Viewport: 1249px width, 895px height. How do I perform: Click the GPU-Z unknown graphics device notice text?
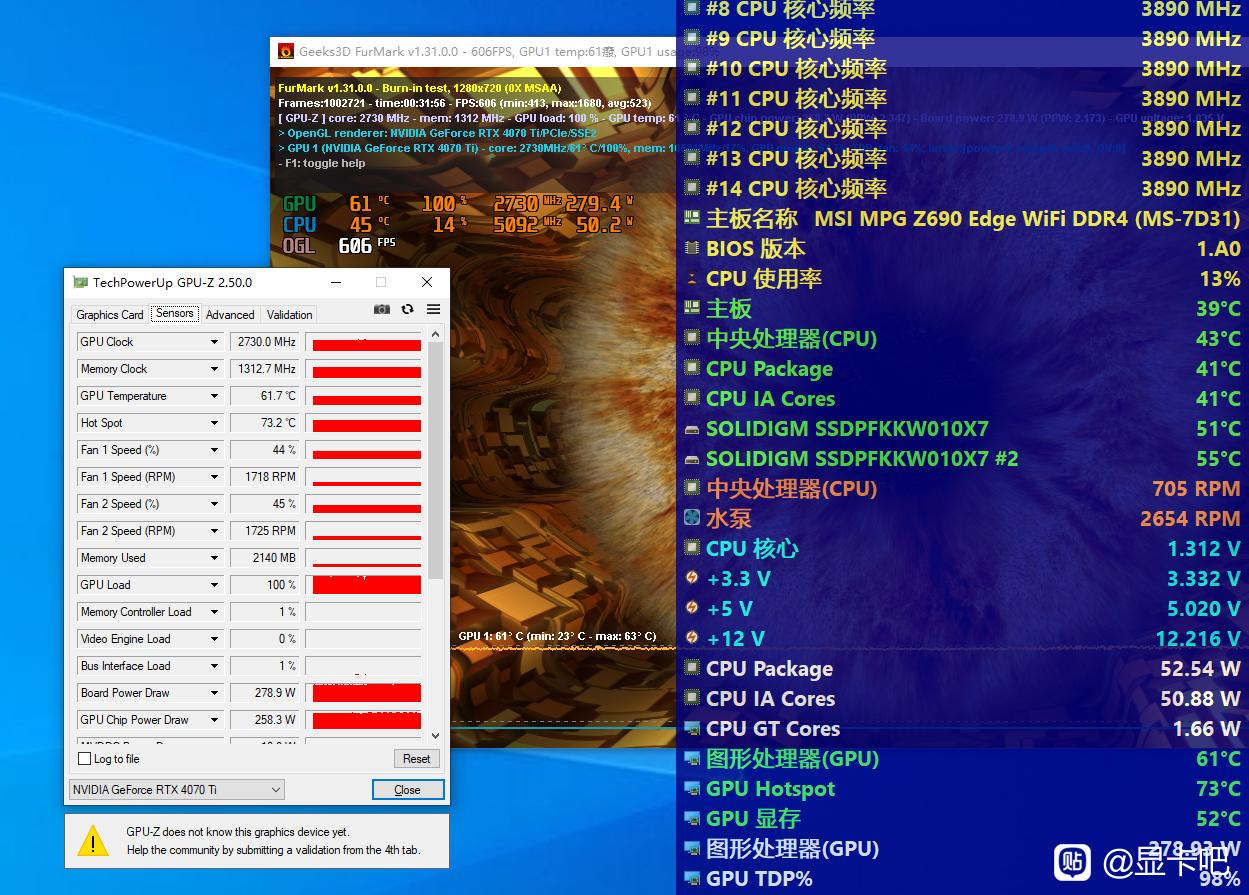273,841
